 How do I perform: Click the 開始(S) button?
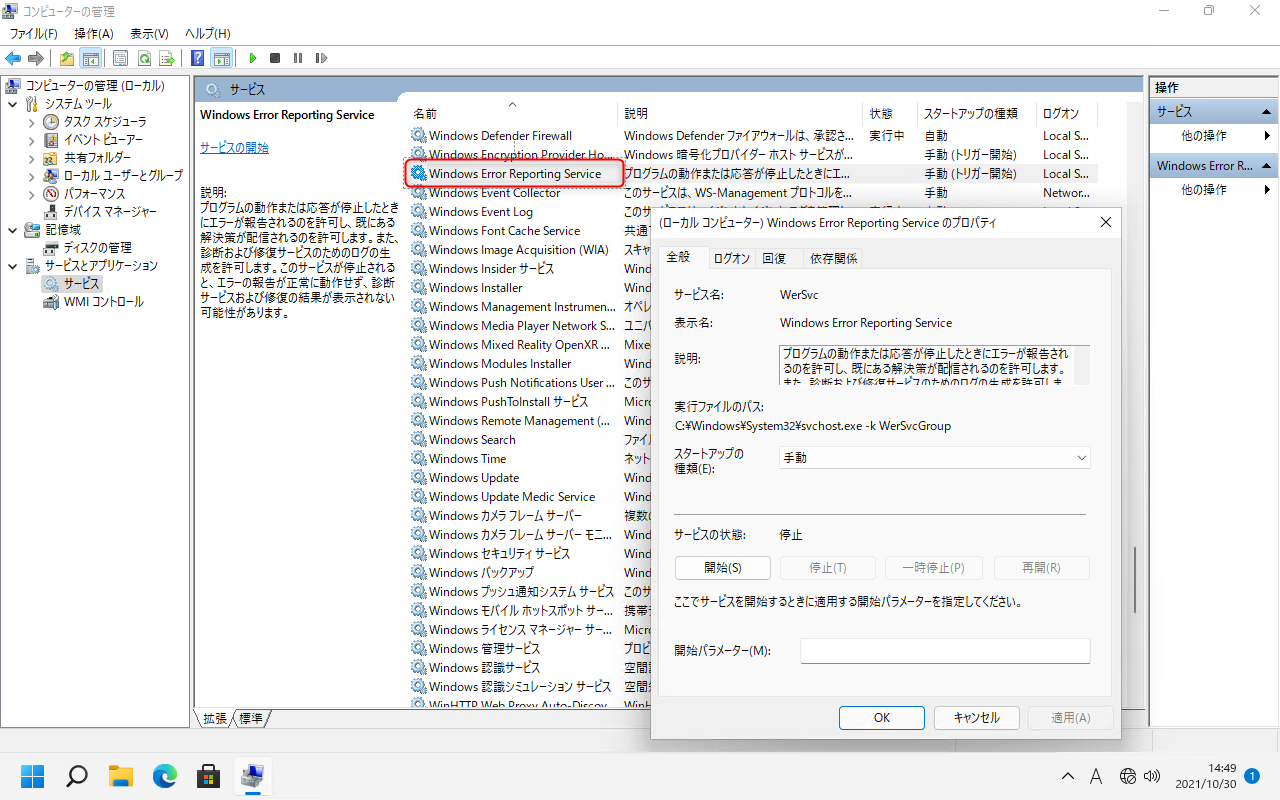723,568
